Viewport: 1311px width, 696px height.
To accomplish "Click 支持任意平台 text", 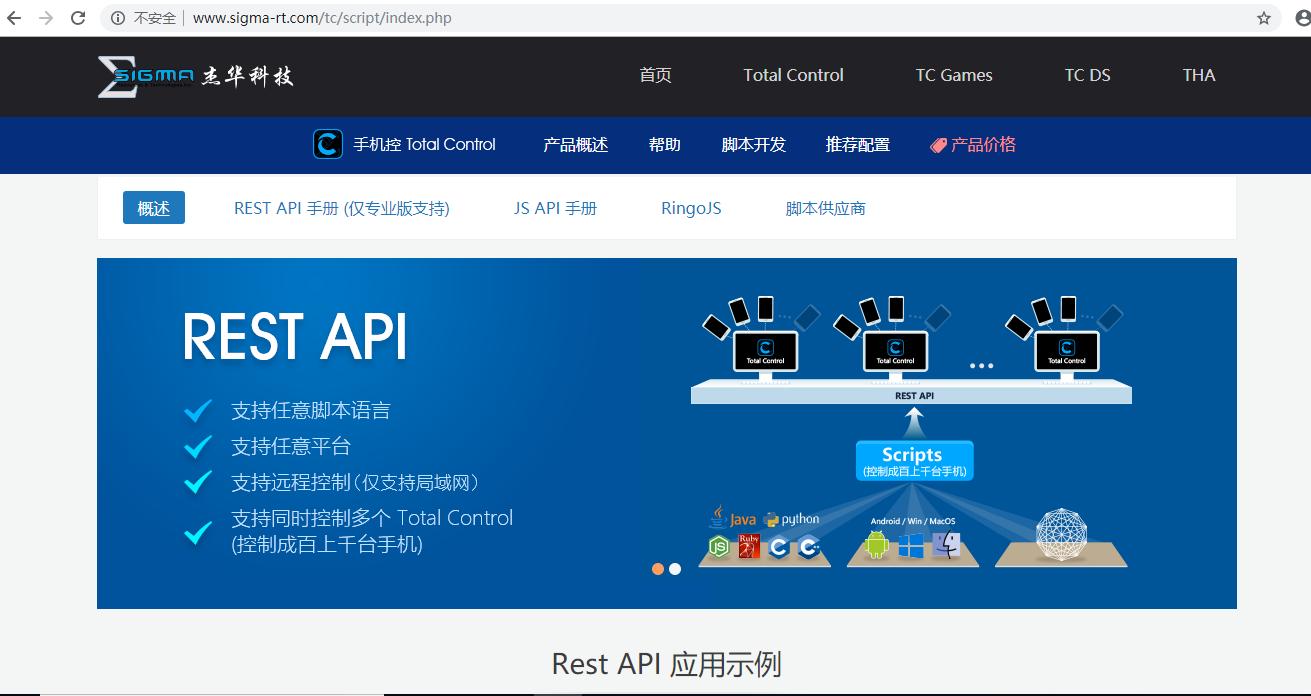I will click(x=291, y=446).
